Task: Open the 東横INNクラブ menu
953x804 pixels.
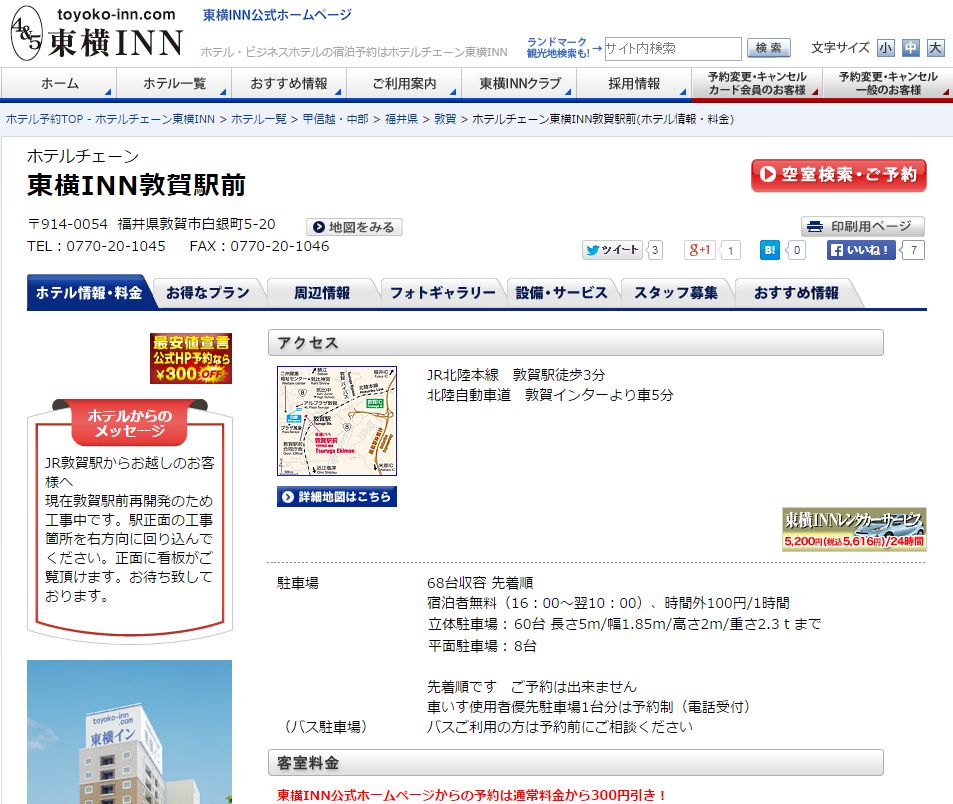Action: [518, 83]
